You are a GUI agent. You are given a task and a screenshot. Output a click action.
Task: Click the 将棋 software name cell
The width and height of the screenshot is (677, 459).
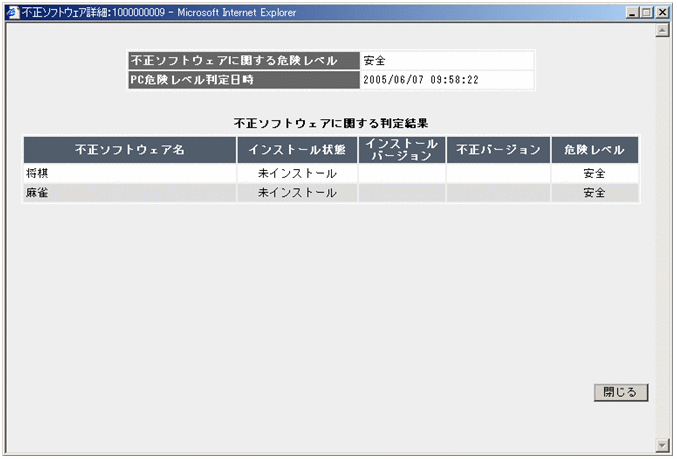point(130,173)
